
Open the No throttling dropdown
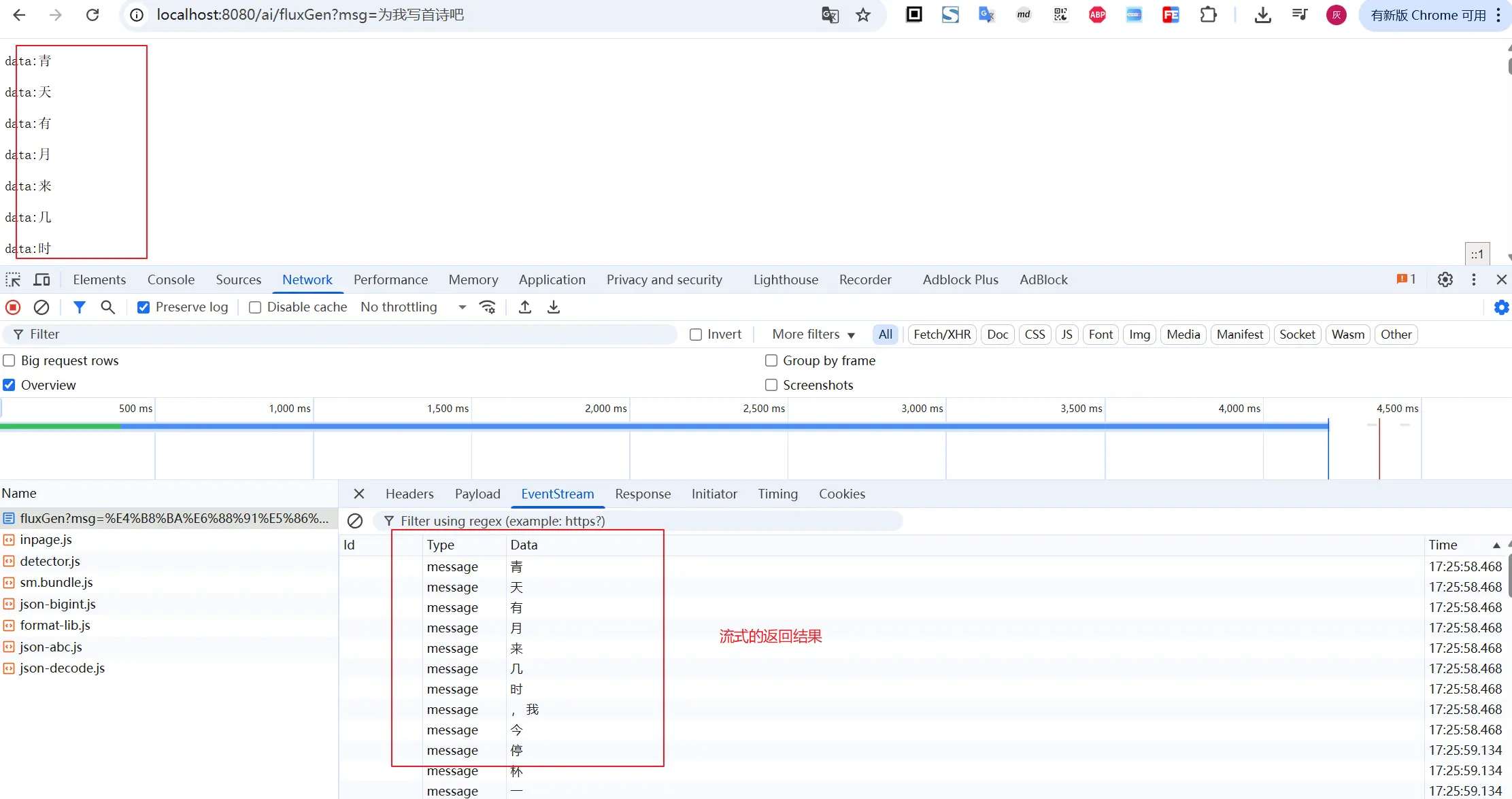pyautogui.click(x=413, y=307)
